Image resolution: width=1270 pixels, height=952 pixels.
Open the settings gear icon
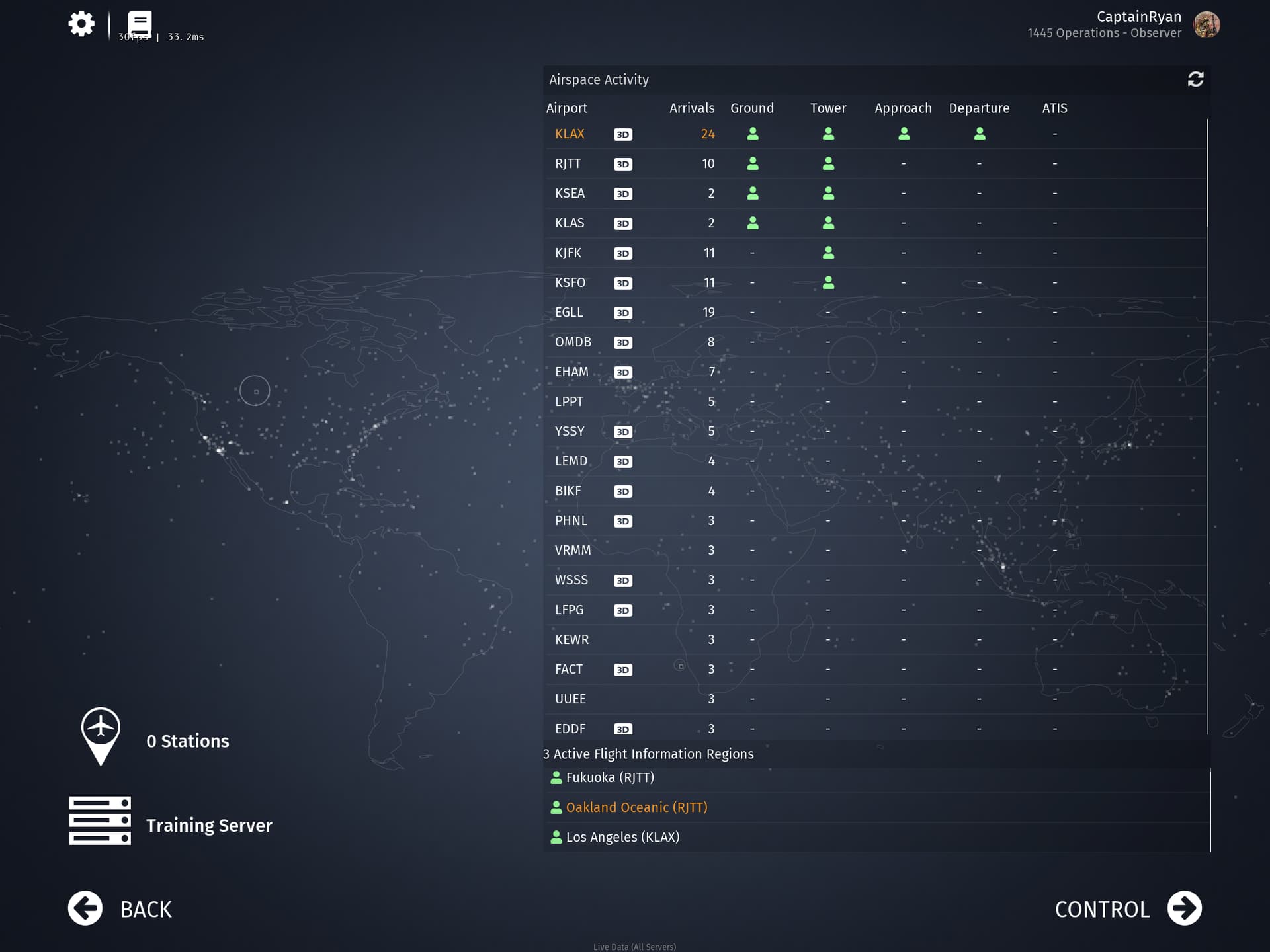tap(81, 24)
